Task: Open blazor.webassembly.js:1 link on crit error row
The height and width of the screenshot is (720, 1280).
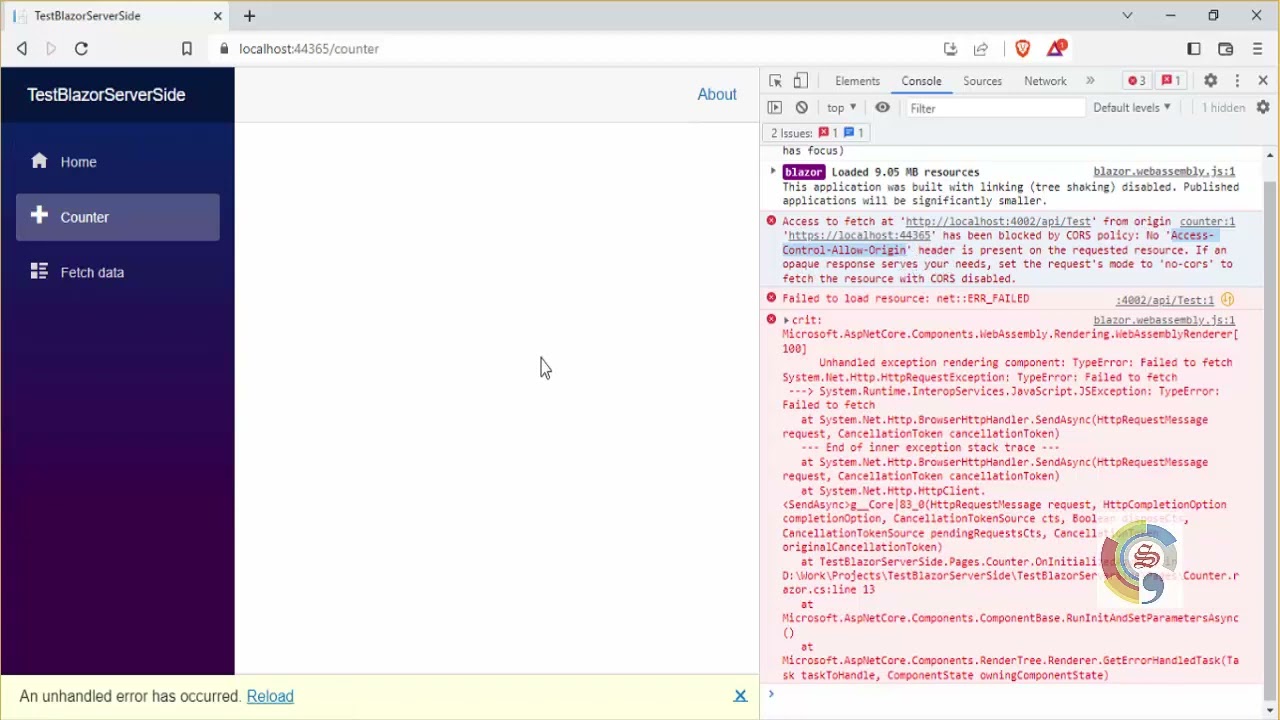Action: [1164, 320]
